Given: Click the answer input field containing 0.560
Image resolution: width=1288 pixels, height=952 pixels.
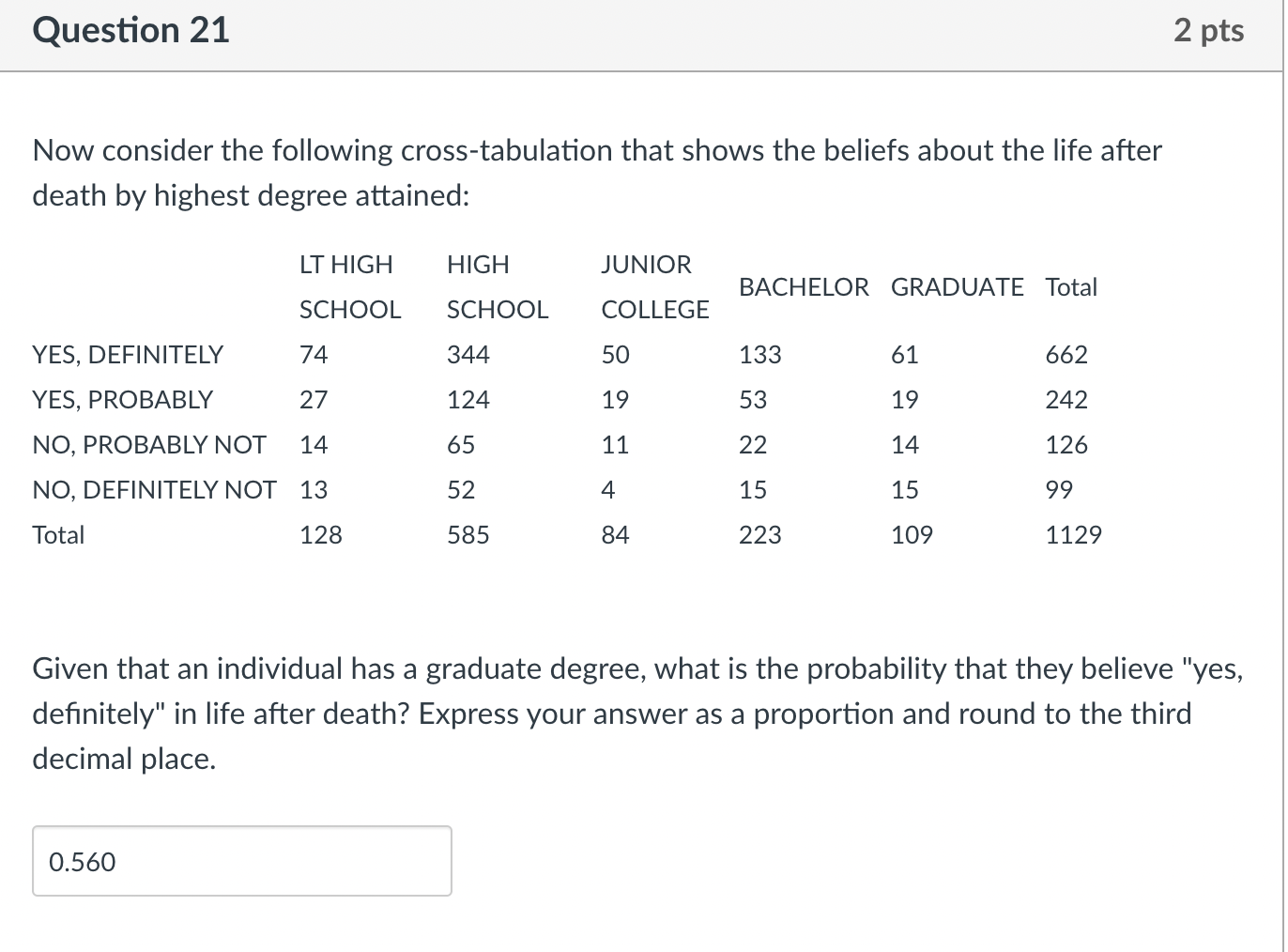Looking at the screenshot, I should click(x=241, y=861).
